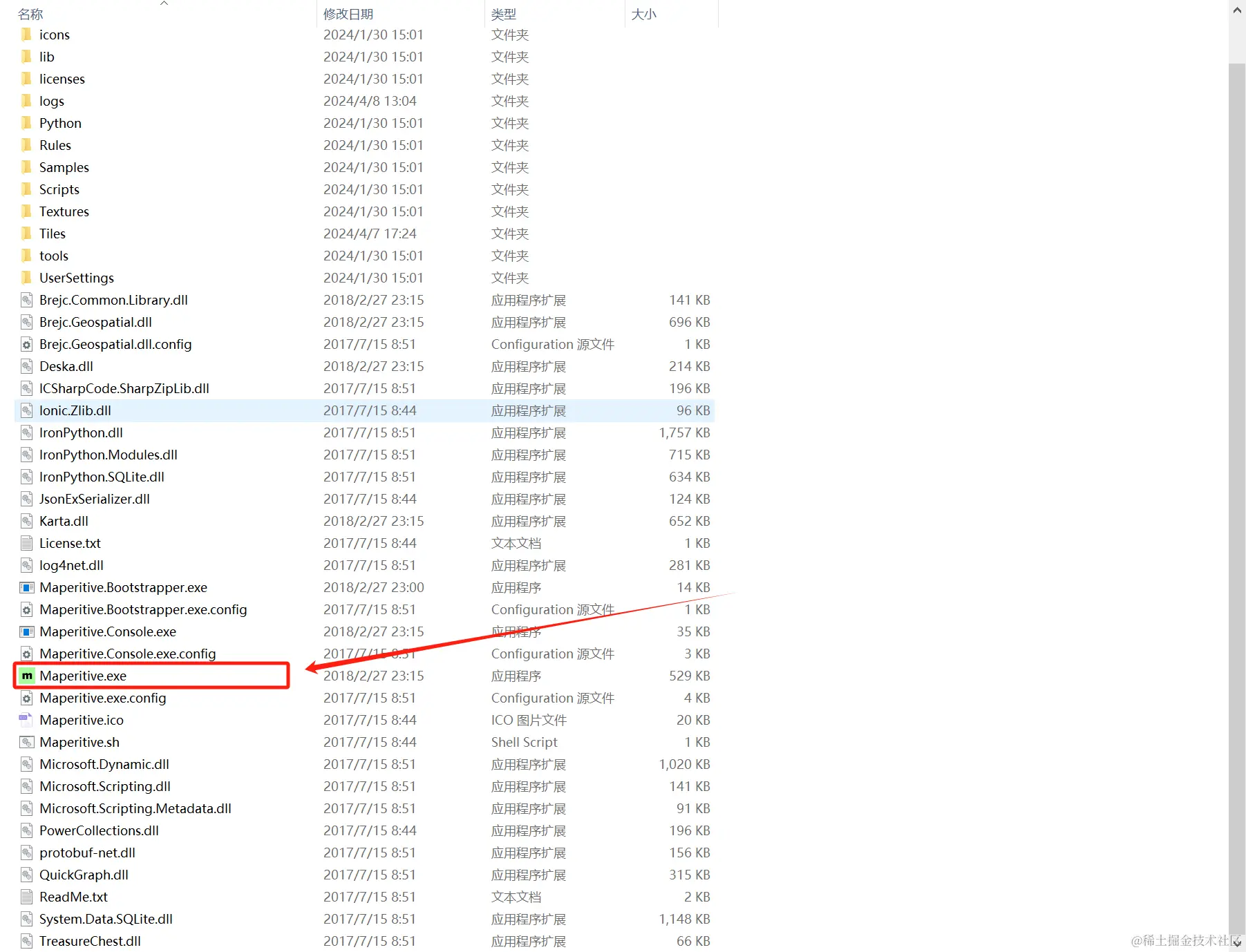Sort files by the 名称 column header

point(30,14)
